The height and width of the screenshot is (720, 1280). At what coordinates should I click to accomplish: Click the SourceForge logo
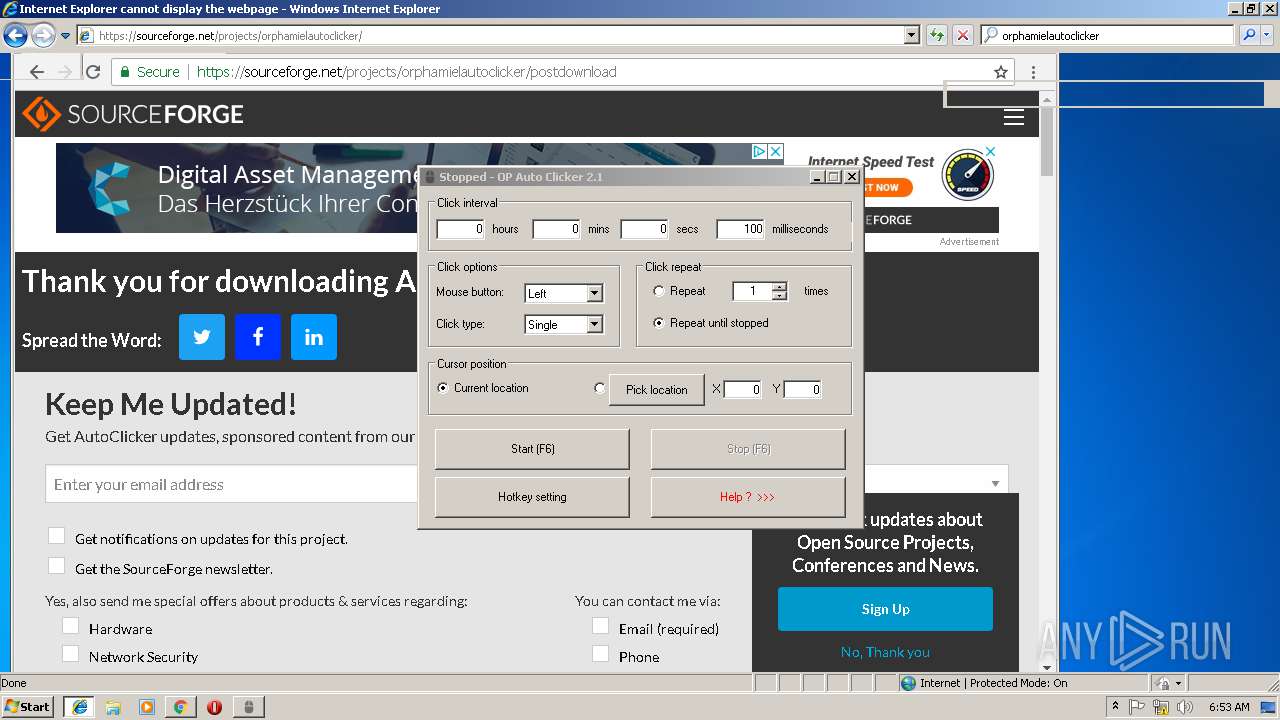click(133, 114)
